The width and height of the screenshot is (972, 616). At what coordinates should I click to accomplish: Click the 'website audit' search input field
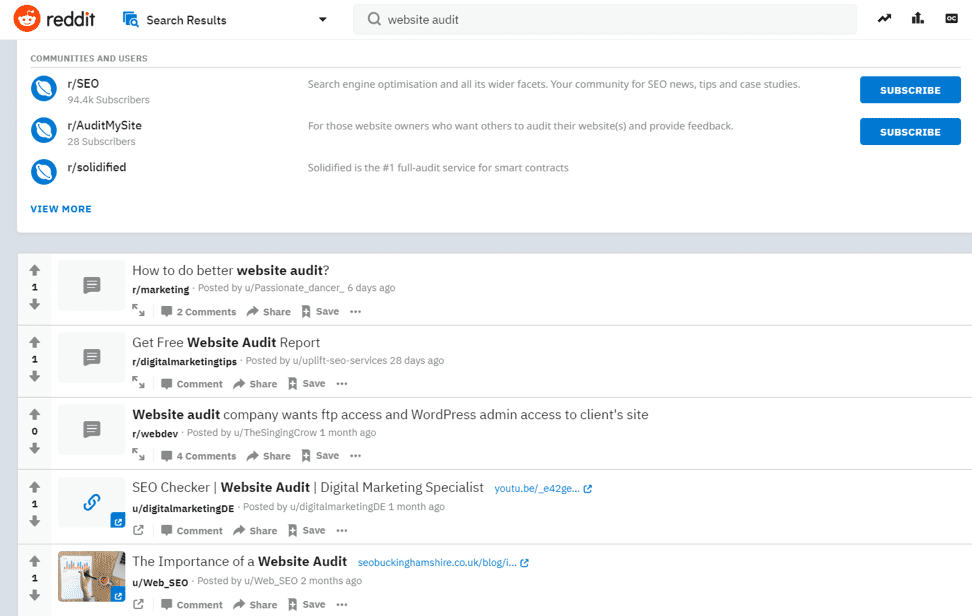click(x=600, y=18)
